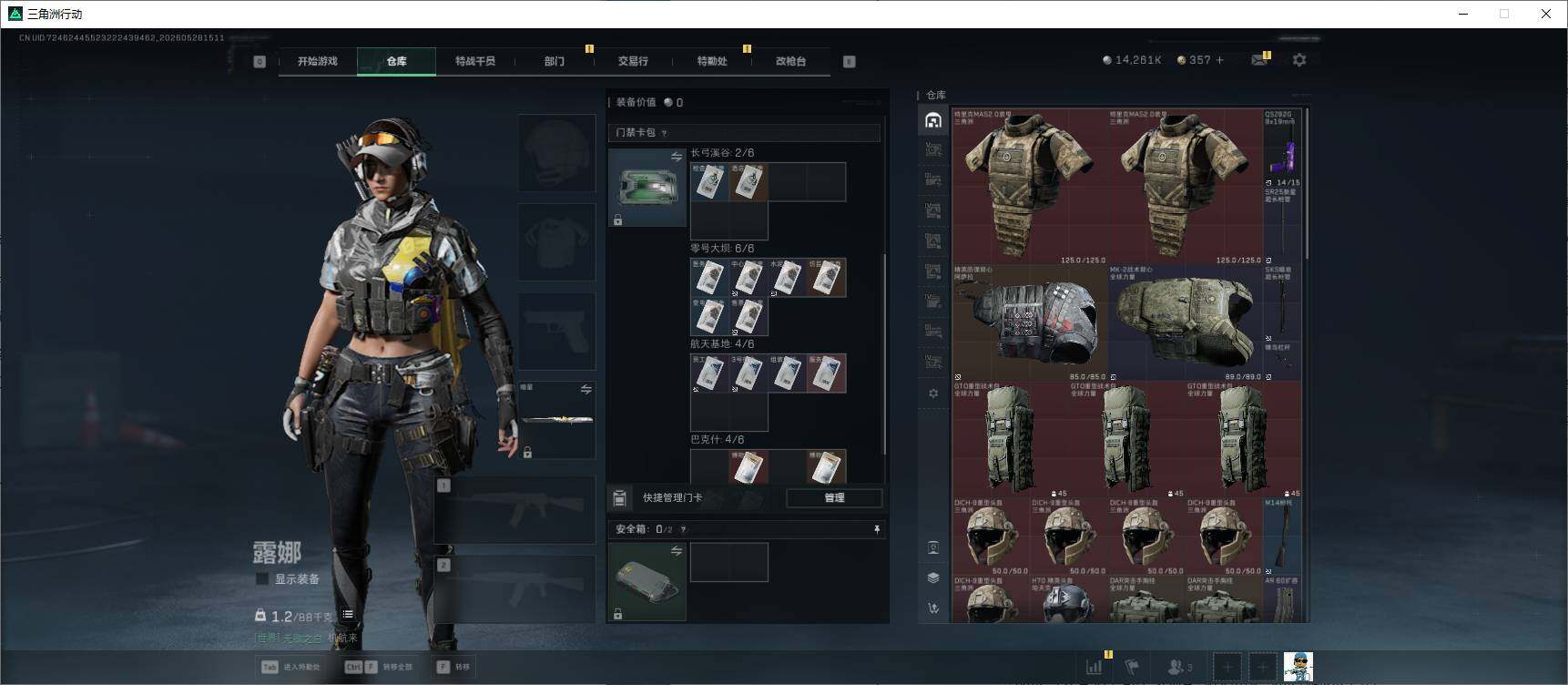Select the right MAS2.0 armor item

(x=1186, y=187)
